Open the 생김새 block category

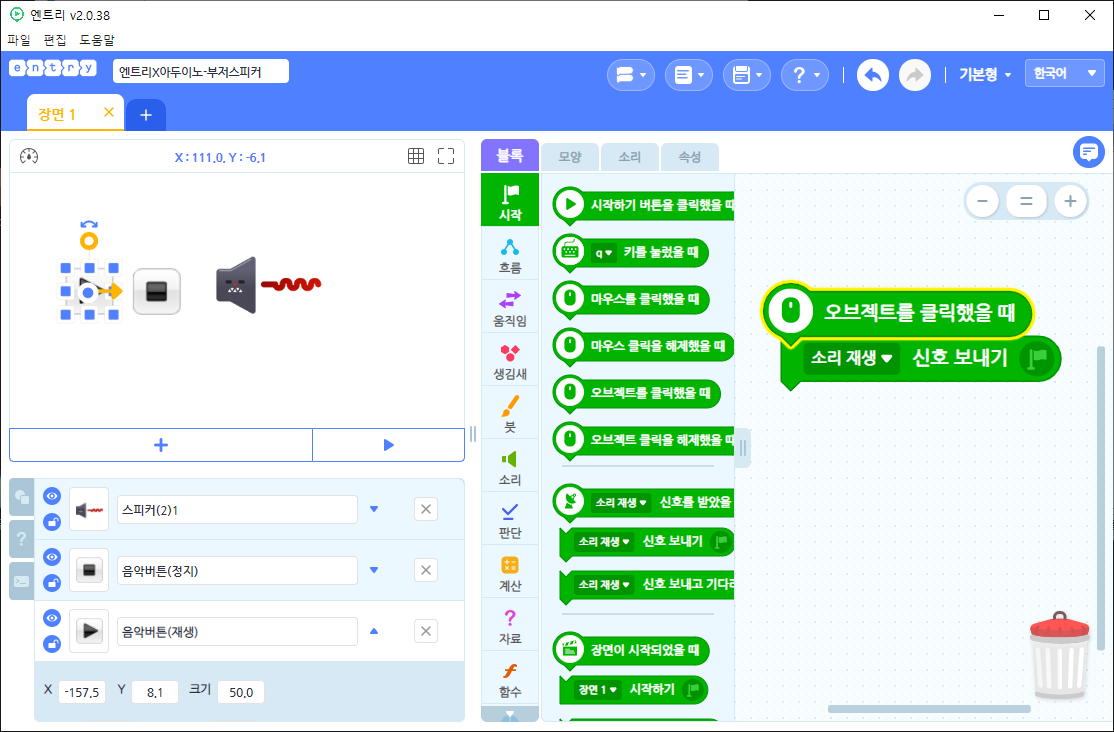(510, 360)
